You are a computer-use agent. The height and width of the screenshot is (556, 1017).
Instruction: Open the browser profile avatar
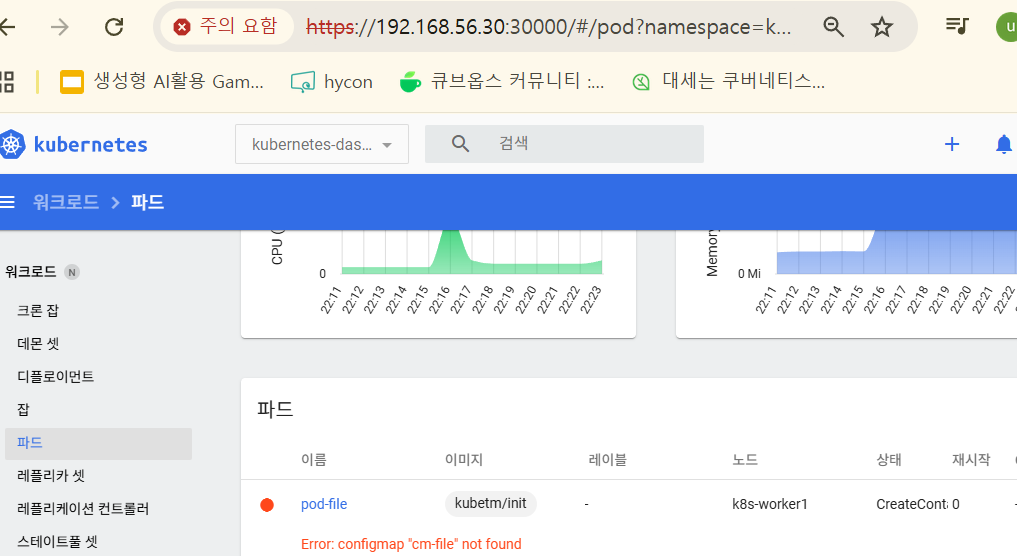coord(1007,27)
